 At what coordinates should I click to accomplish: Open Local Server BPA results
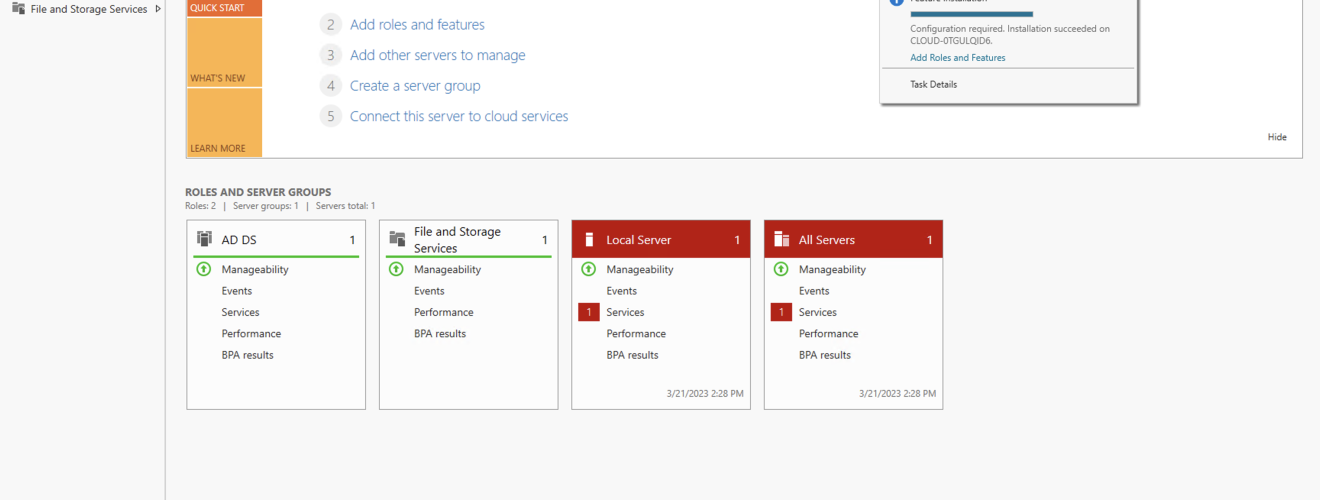click(x=632, y=355)
